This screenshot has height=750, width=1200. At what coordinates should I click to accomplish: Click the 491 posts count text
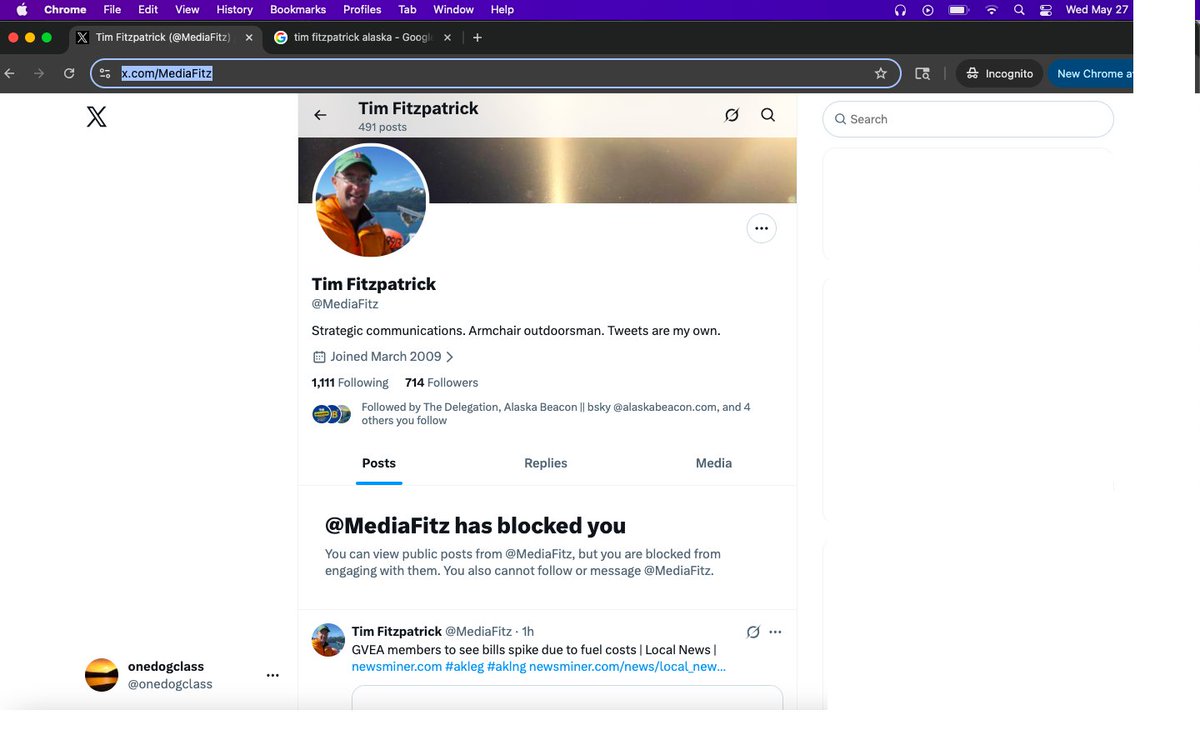383,127
